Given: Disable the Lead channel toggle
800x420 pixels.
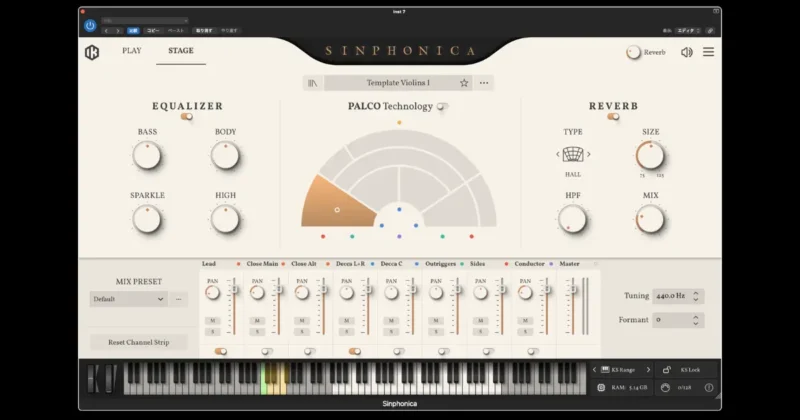Looking at the screenshot, I should [x=220, y=351].
